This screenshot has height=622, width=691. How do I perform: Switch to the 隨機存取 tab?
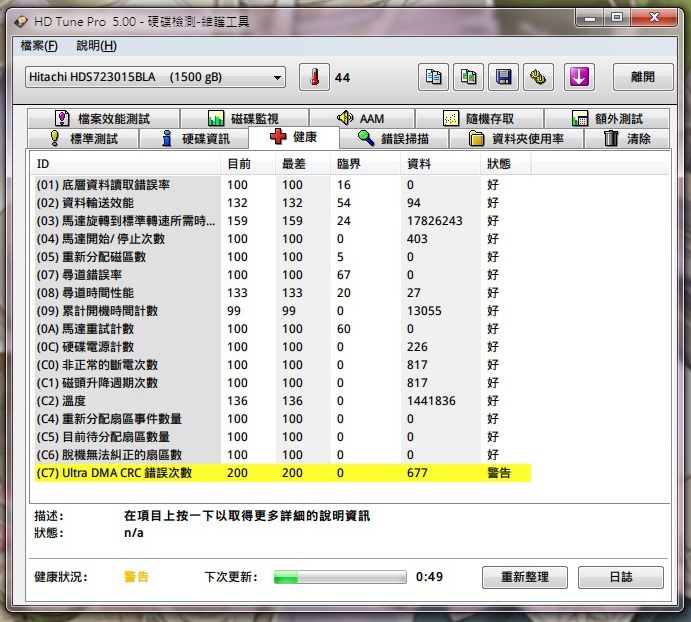pyautogui.click(x=479, y=118)
